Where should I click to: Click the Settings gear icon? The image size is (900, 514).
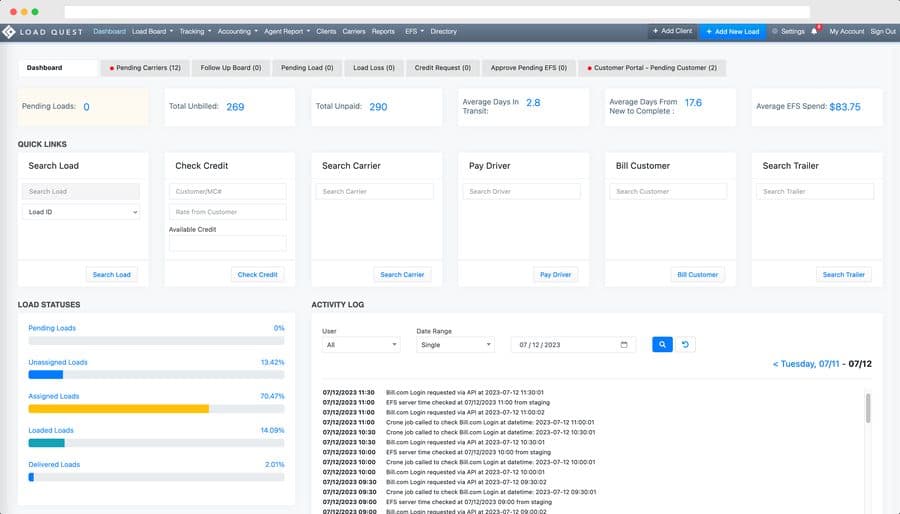775,32
